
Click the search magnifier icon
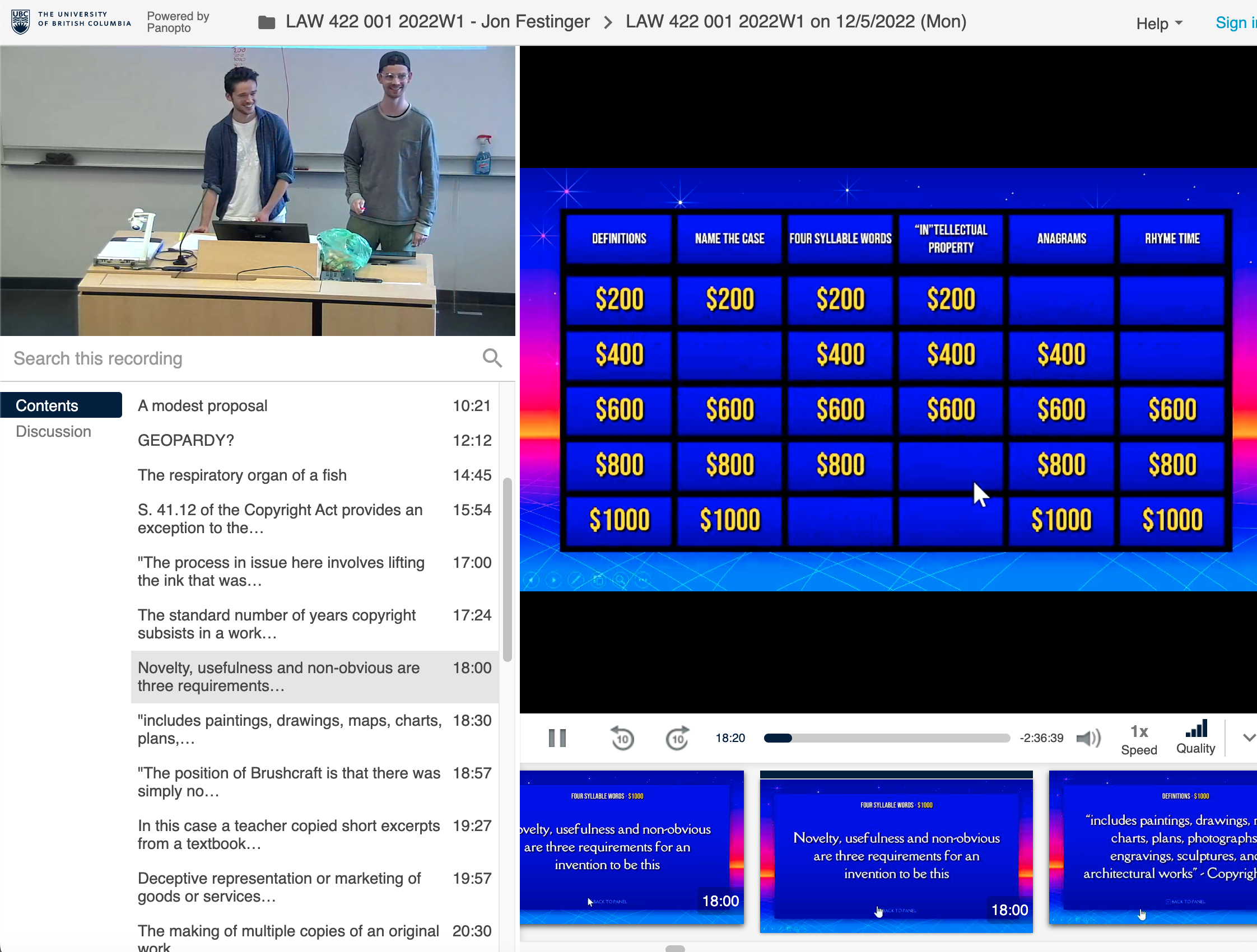coord(492,358)
